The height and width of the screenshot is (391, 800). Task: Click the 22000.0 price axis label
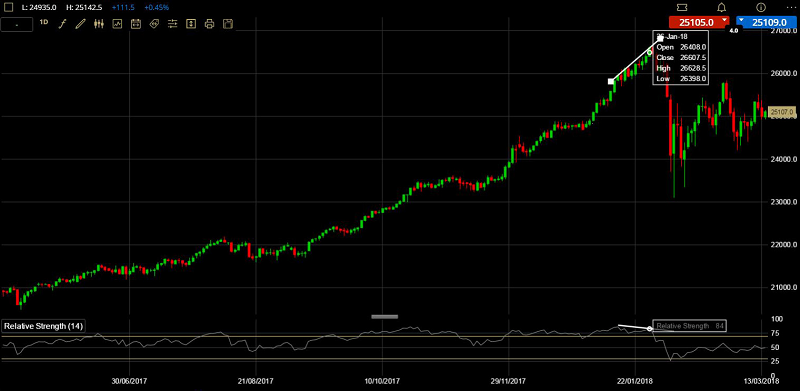pyautogui.click(x=784, y=245)
